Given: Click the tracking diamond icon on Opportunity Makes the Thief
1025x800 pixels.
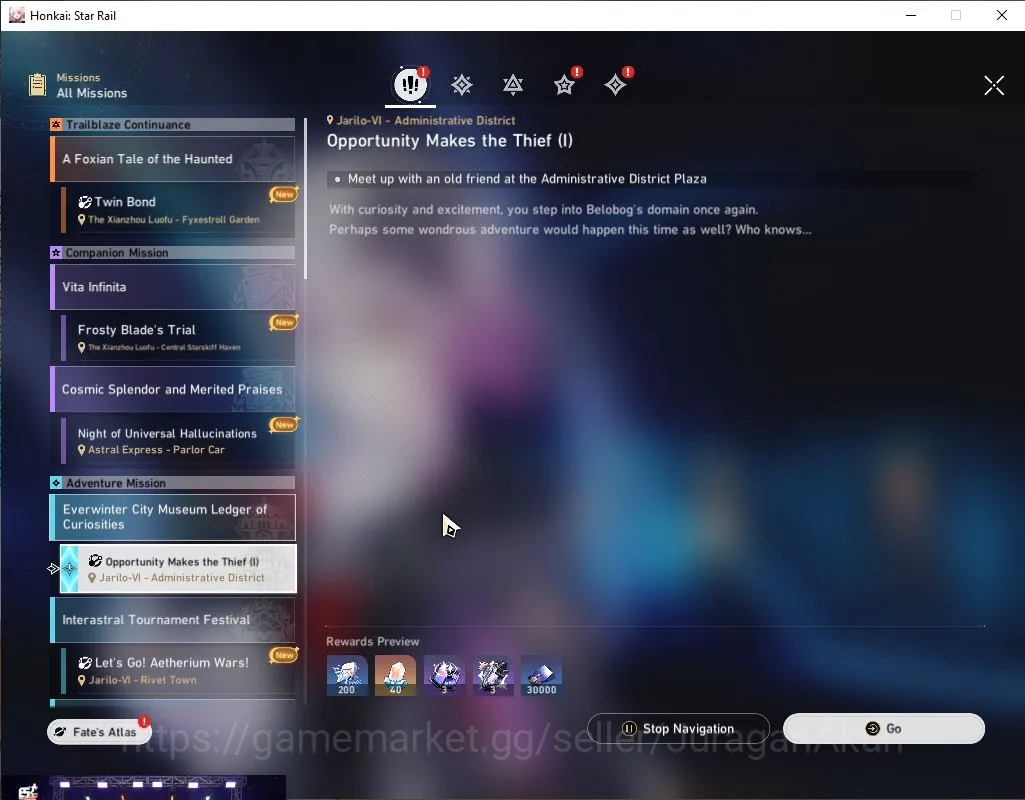Looking at the screenshot, I should click(69, 569).
